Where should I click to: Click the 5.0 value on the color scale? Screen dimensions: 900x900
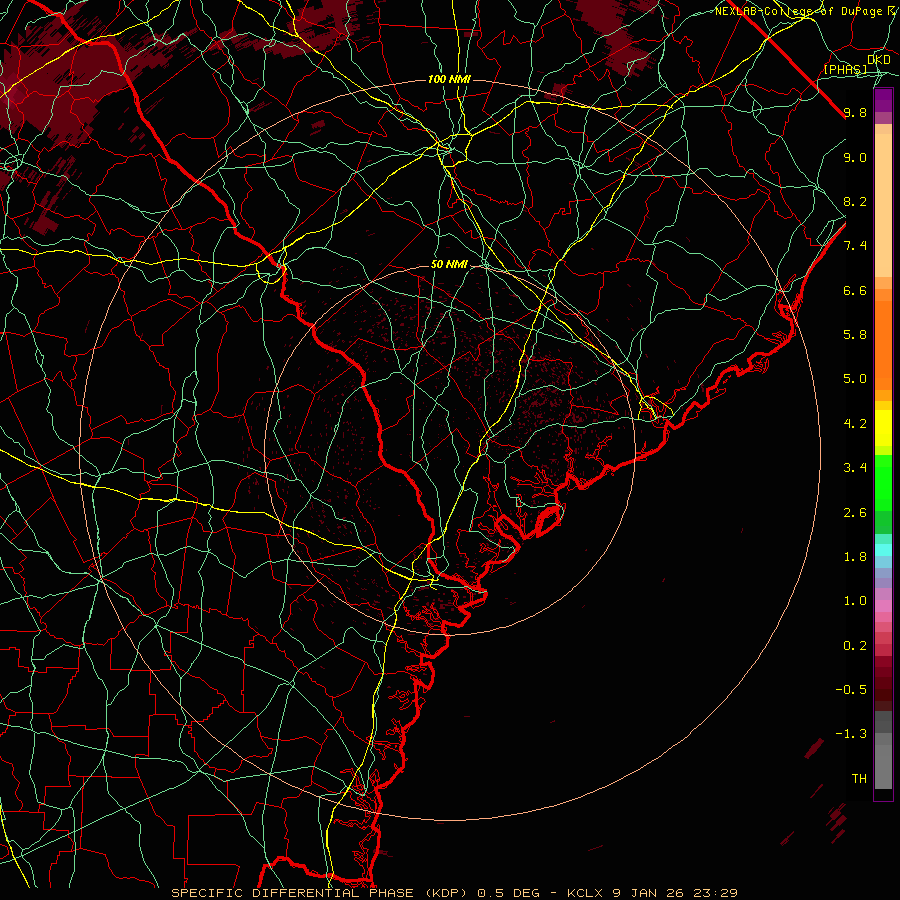855,379
